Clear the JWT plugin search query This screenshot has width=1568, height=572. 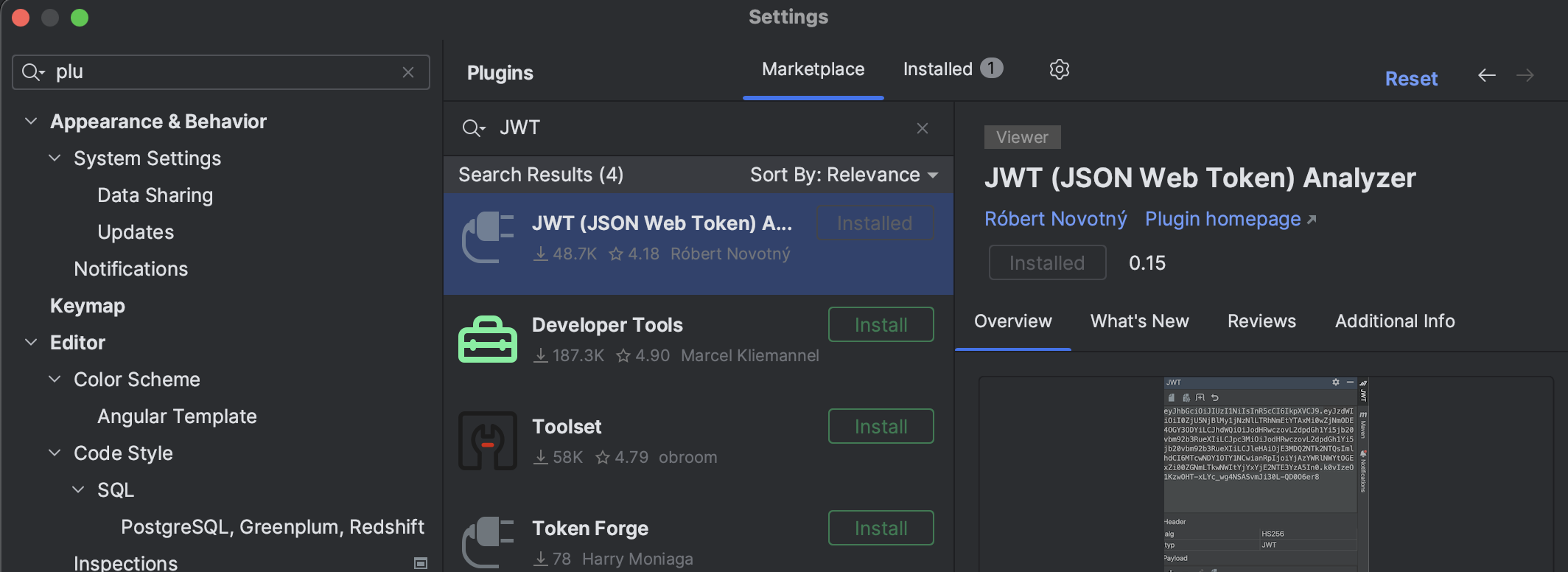click(922, 128)
